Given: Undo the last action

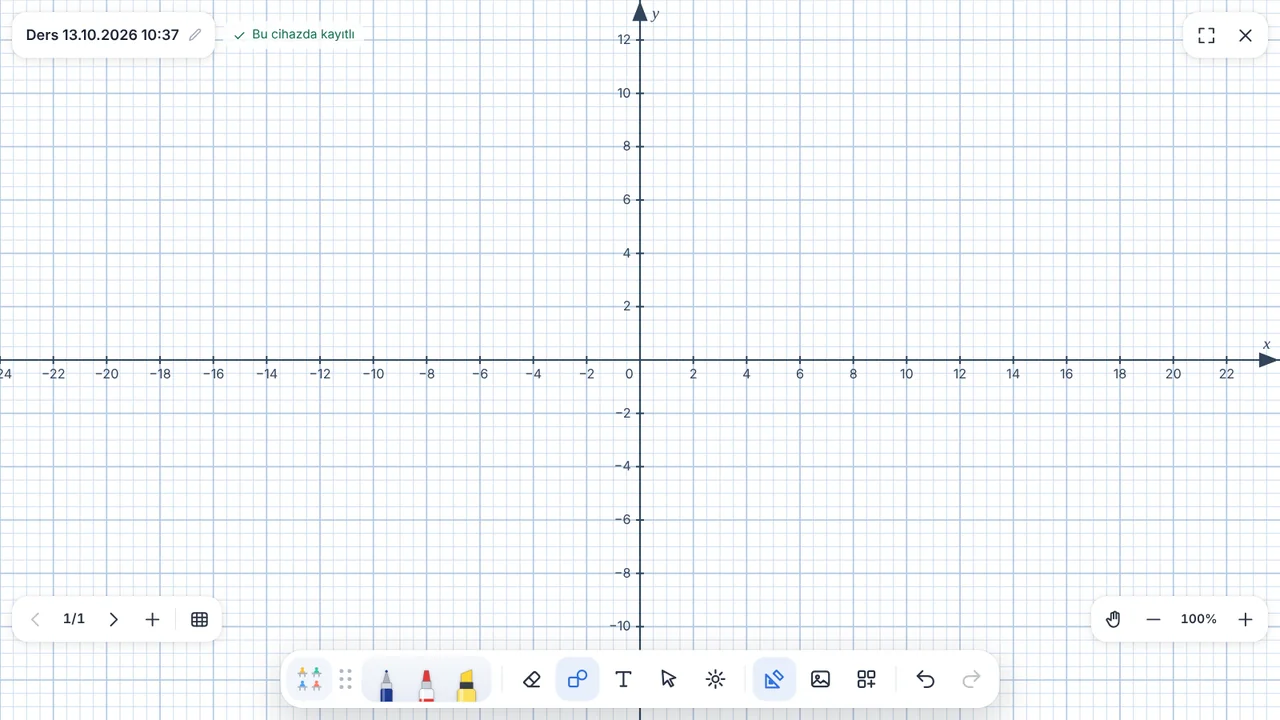Looking at the screenshot, I should pos(925,679).
